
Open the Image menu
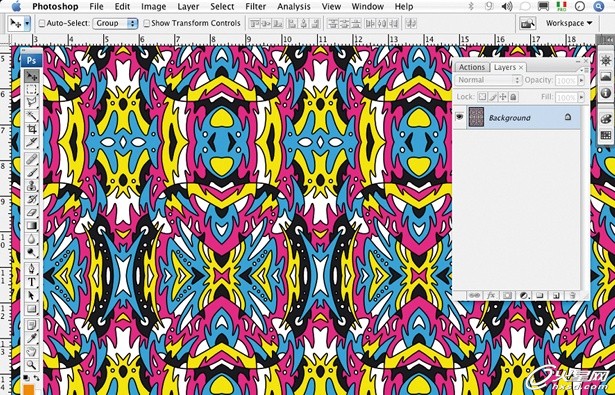(x=153, y=7)
